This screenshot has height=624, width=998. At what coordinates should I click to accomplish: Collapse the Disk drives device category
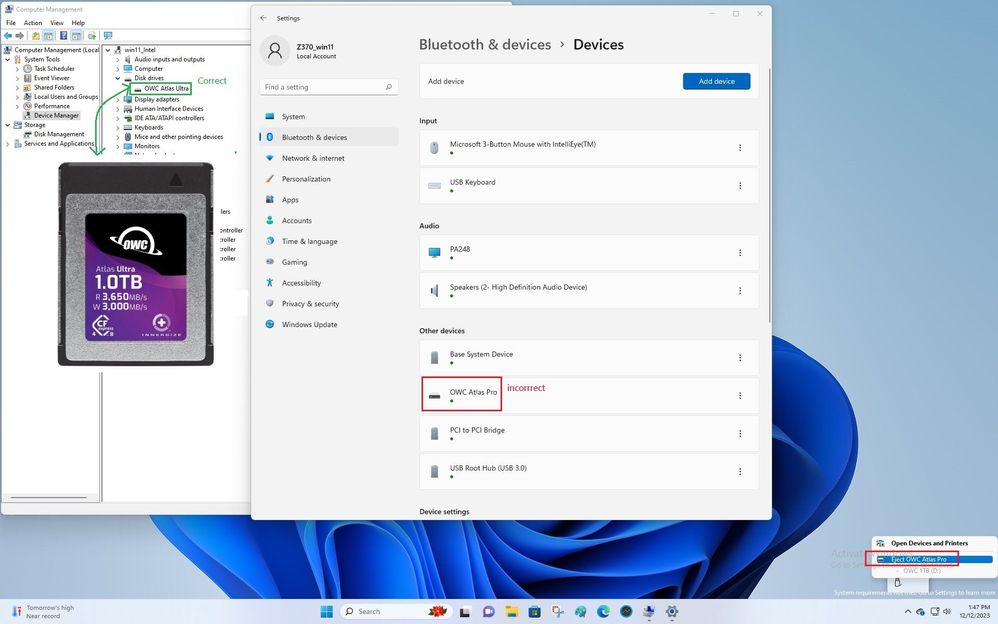[x=118, y=78]
